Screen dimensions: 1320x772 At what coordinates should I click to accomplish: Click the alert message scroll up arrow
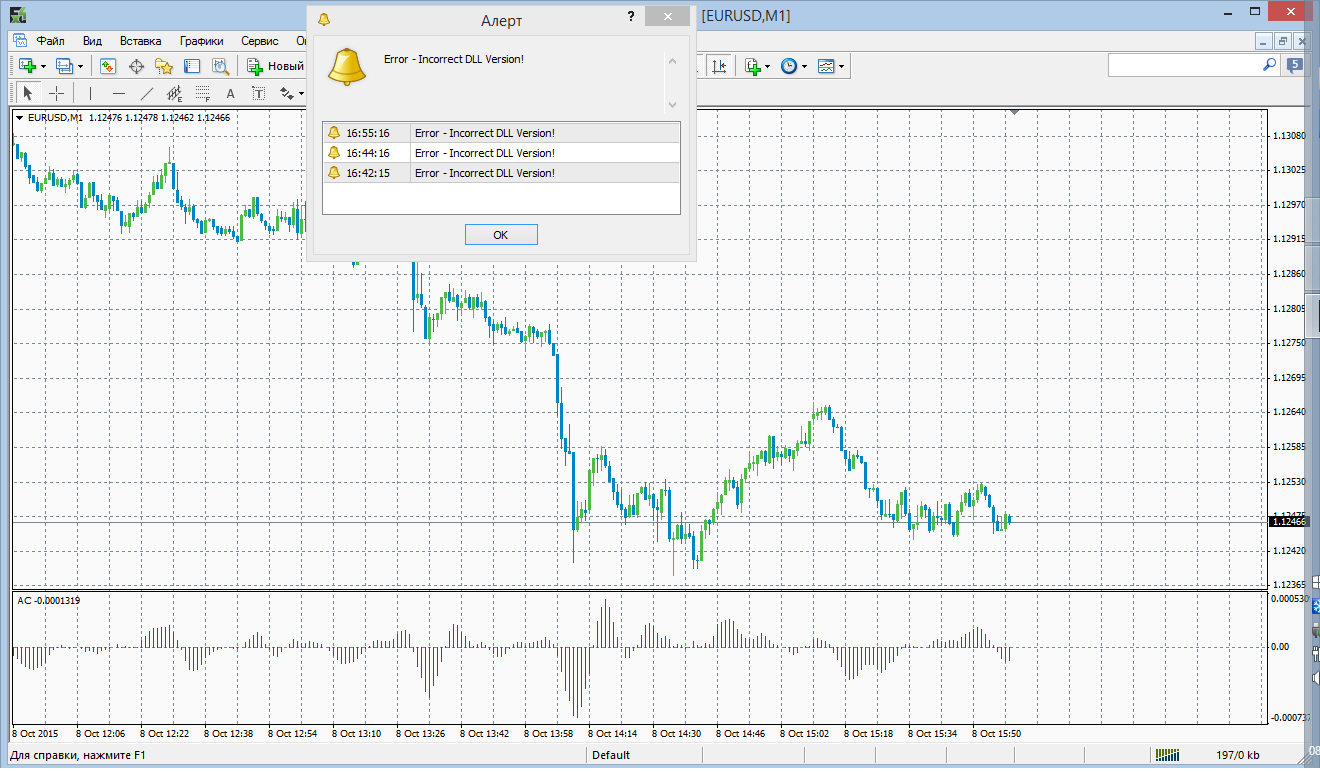coord(672,61)
